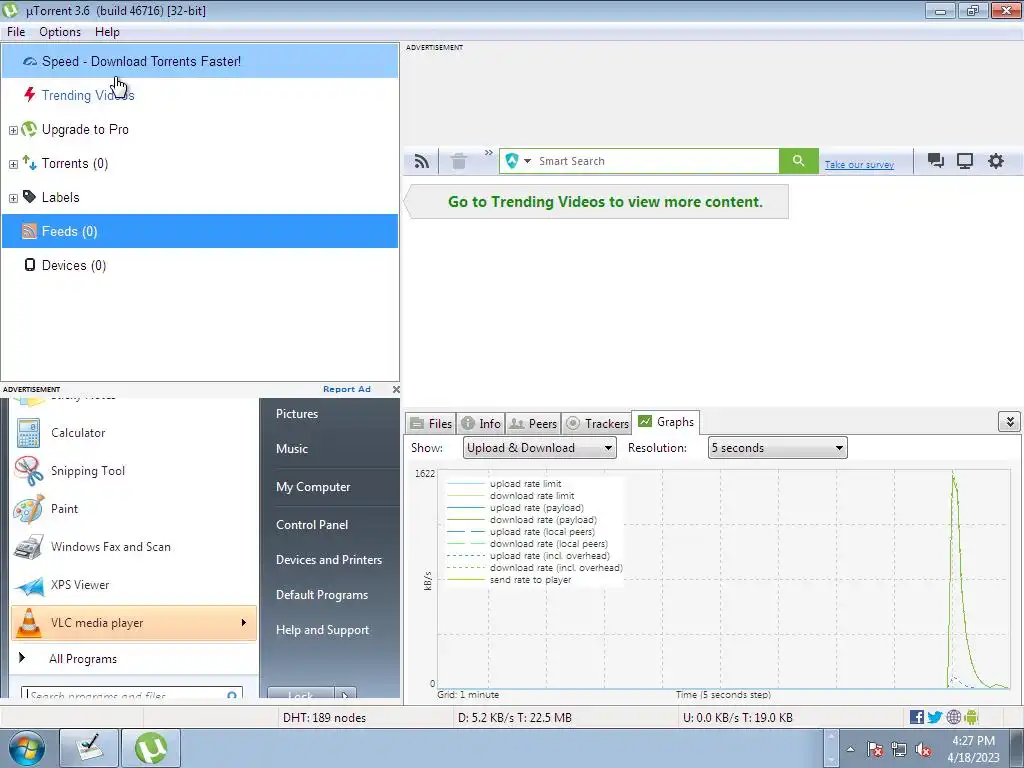
Task: Click the Feeds RSS icon in sidebar
Action: pyautogui.click(x=29, y=231)
